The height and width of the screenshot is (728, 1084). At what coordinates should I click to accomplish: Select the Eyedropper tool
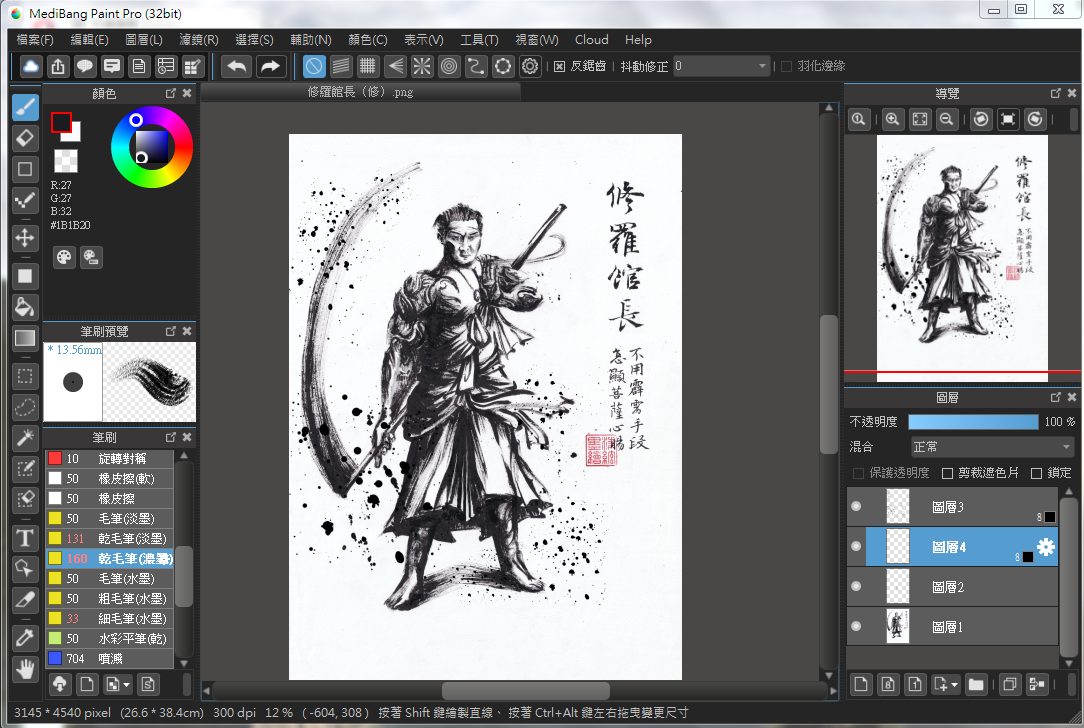coord(25,637)
